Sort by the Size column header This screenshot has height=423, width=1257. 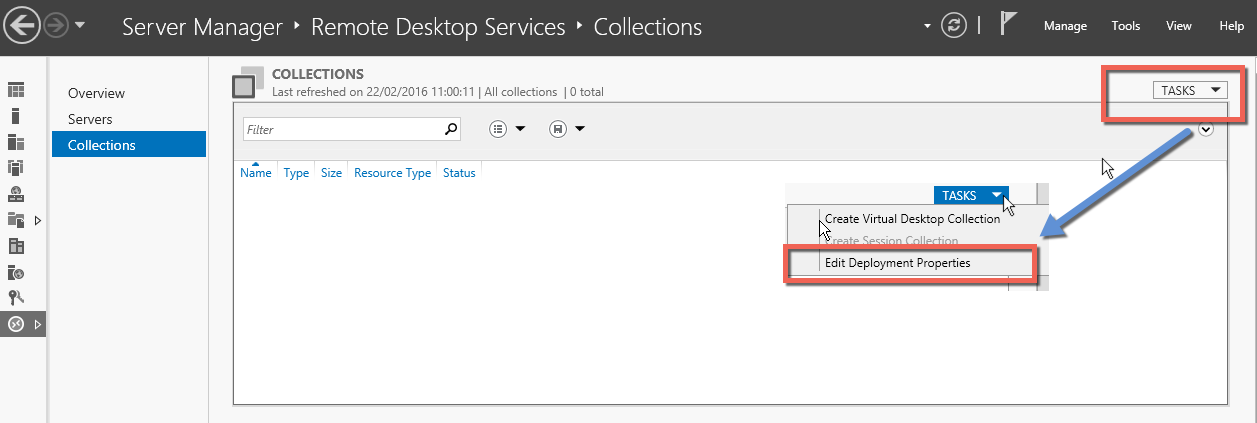331,173
